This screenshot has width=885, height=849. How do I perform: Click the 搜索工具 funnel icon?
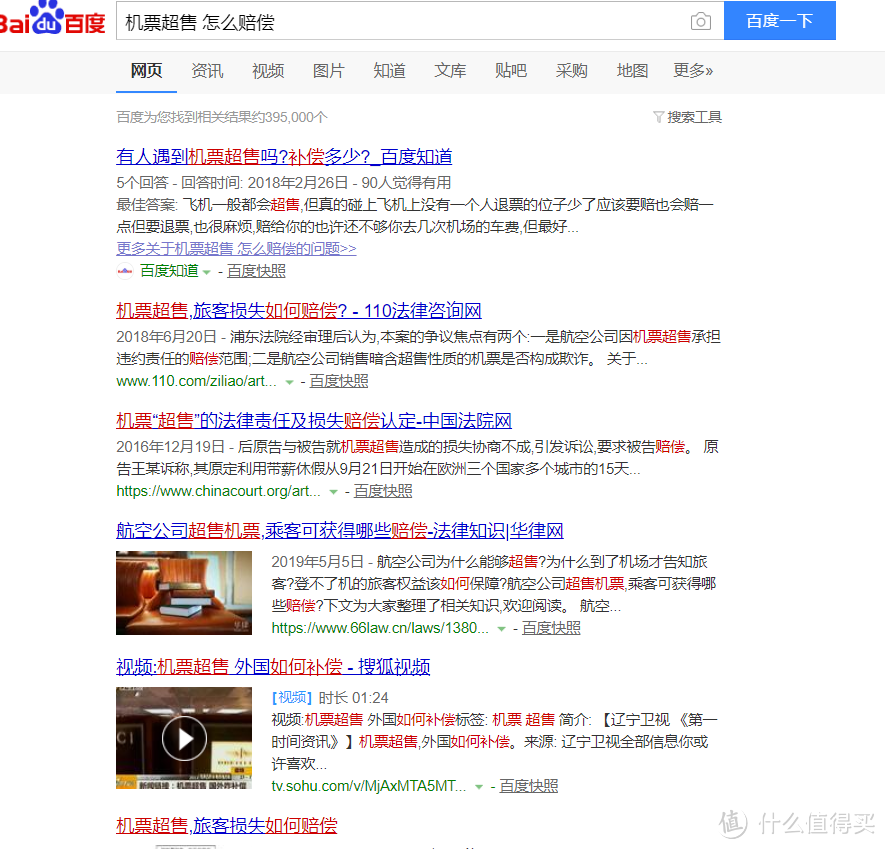(658, 117)
